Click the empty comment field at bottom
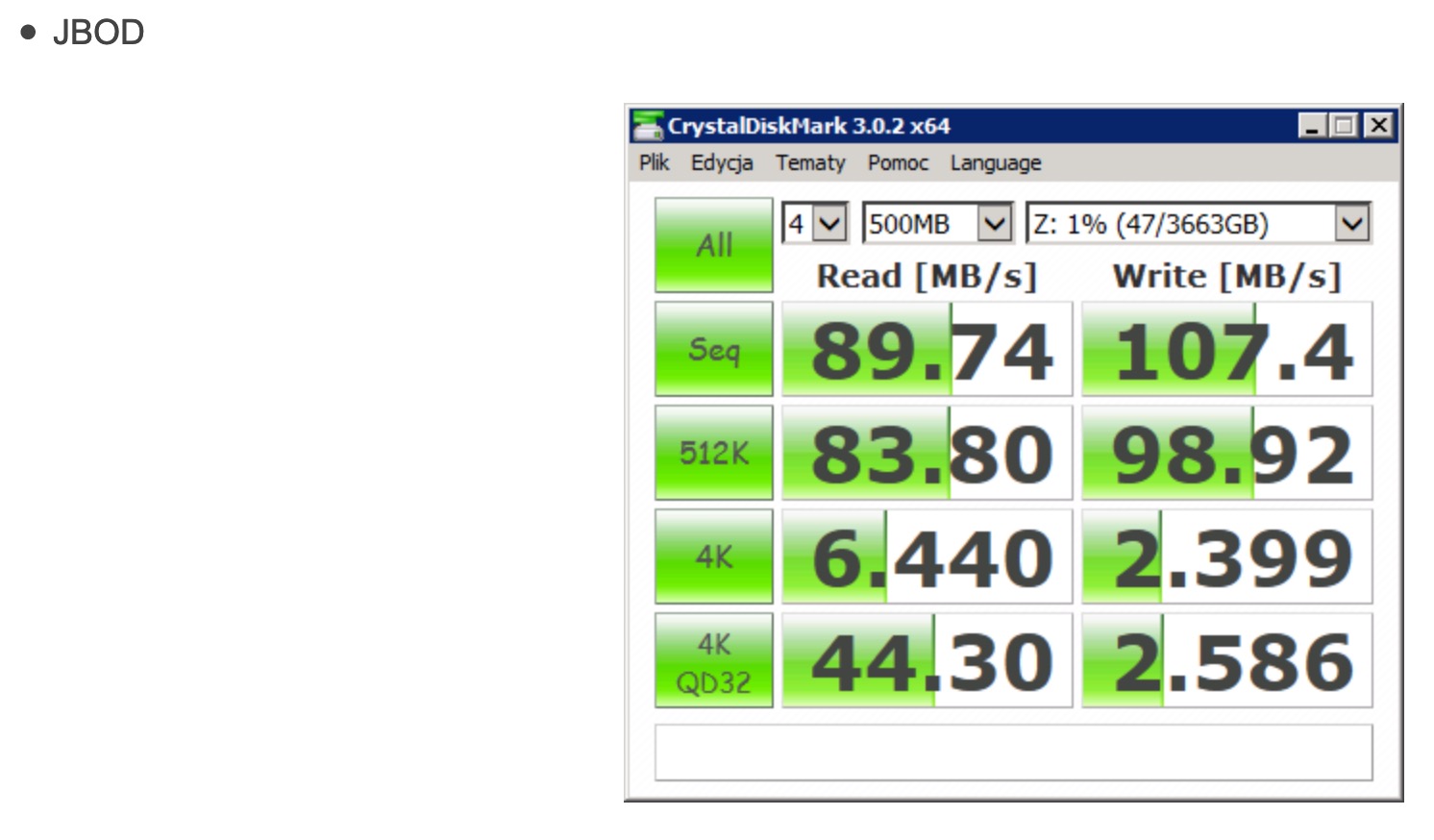Viewport: 1434px width, 840px height. [x=1014, y=753]
